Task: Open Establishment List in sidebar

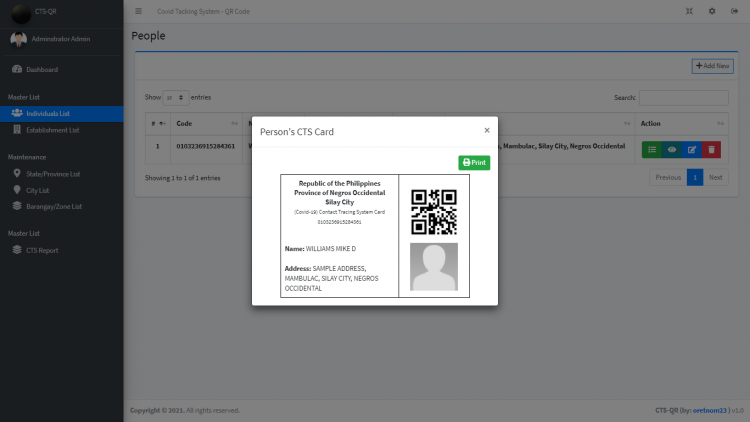Action: point(62,130)
